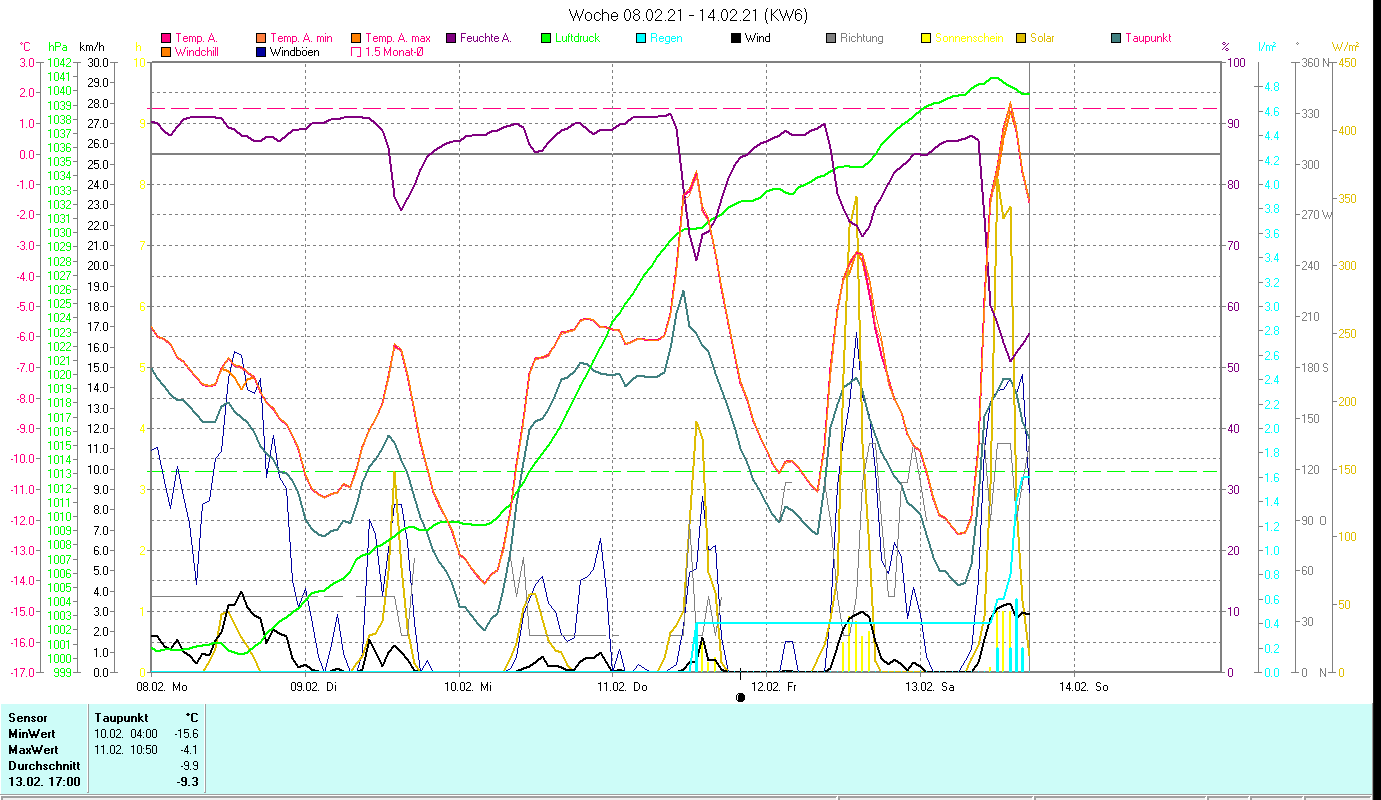This screenshot has width=1381, height=800.
Task: Select the Sonnenschein legend label
Action: tap(969, 38)
